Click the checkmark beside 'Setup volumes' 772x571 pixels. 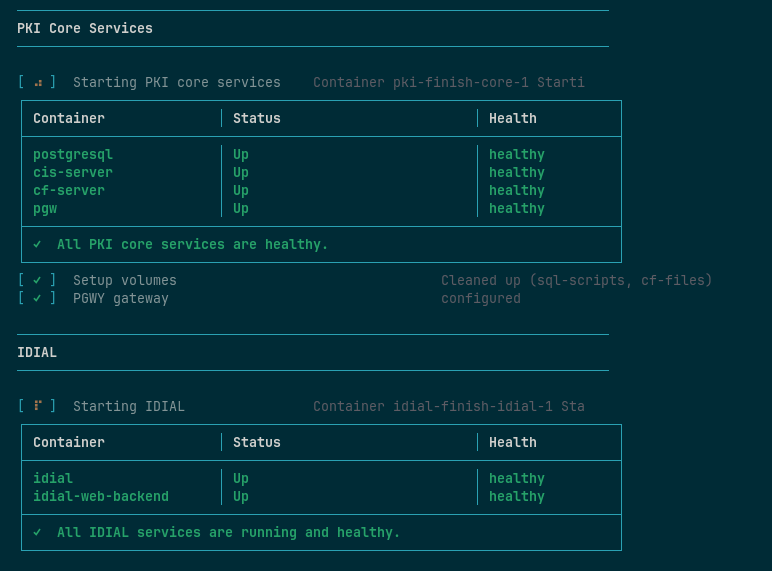tap(37, 280)
